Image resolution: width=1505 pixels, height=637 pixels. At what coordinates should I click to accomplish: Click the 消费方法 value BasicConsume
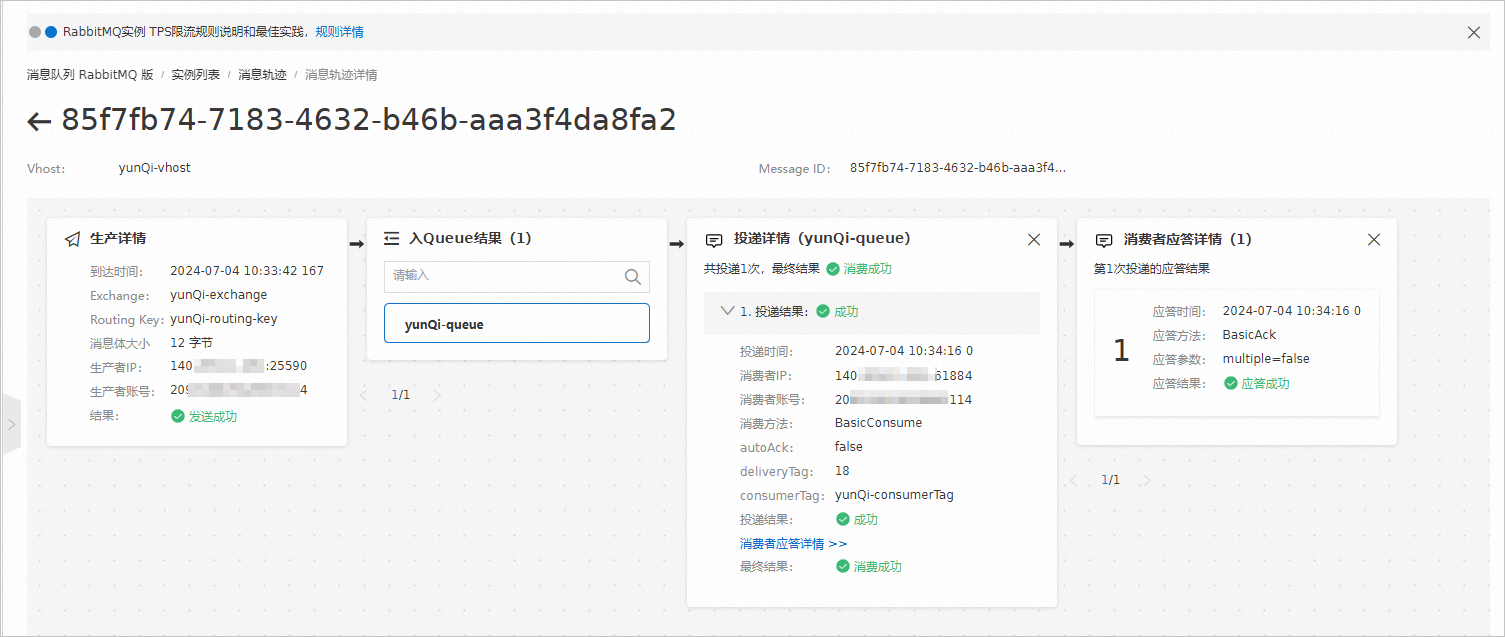(879, 423)
